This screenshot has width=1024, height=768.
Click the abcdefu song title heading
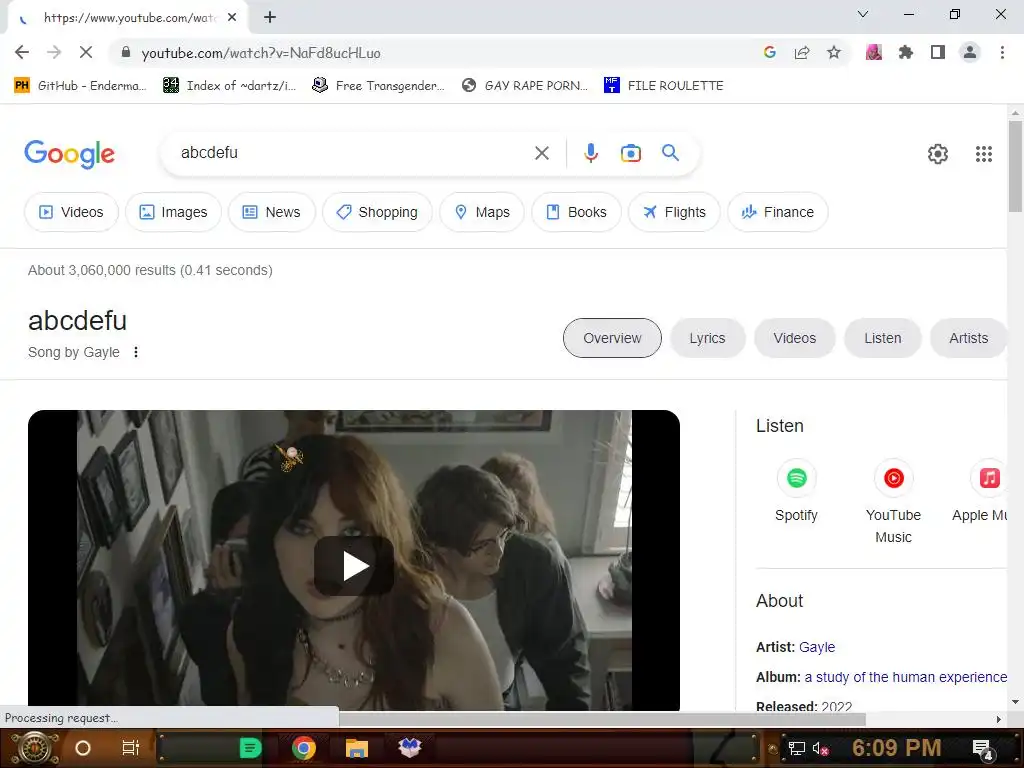[77, 321]
